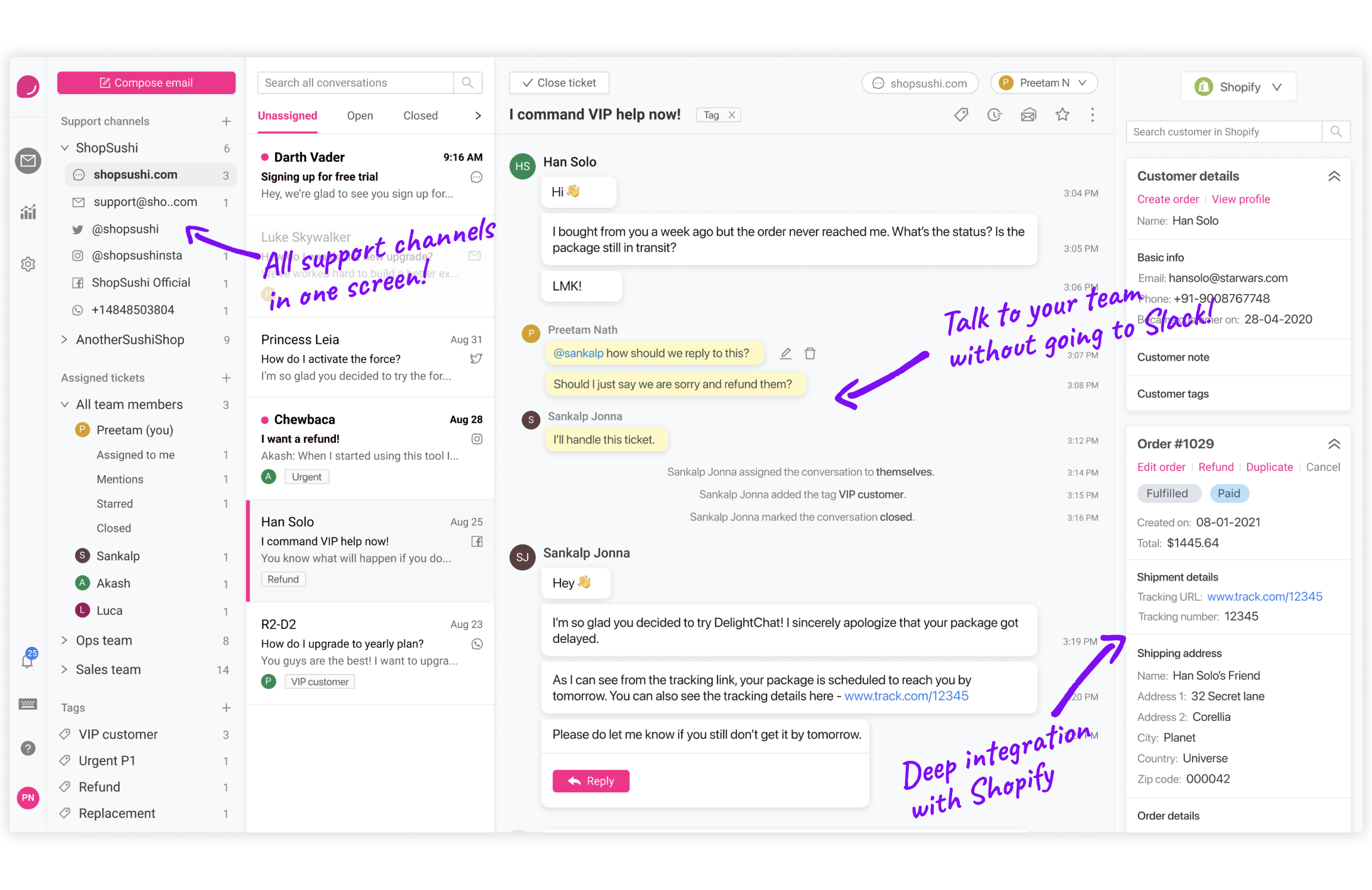This screenshot has width=1372, height=890.
Task: Click the star/bookmark icon on ticket
Action: (x=1063, y=115)
